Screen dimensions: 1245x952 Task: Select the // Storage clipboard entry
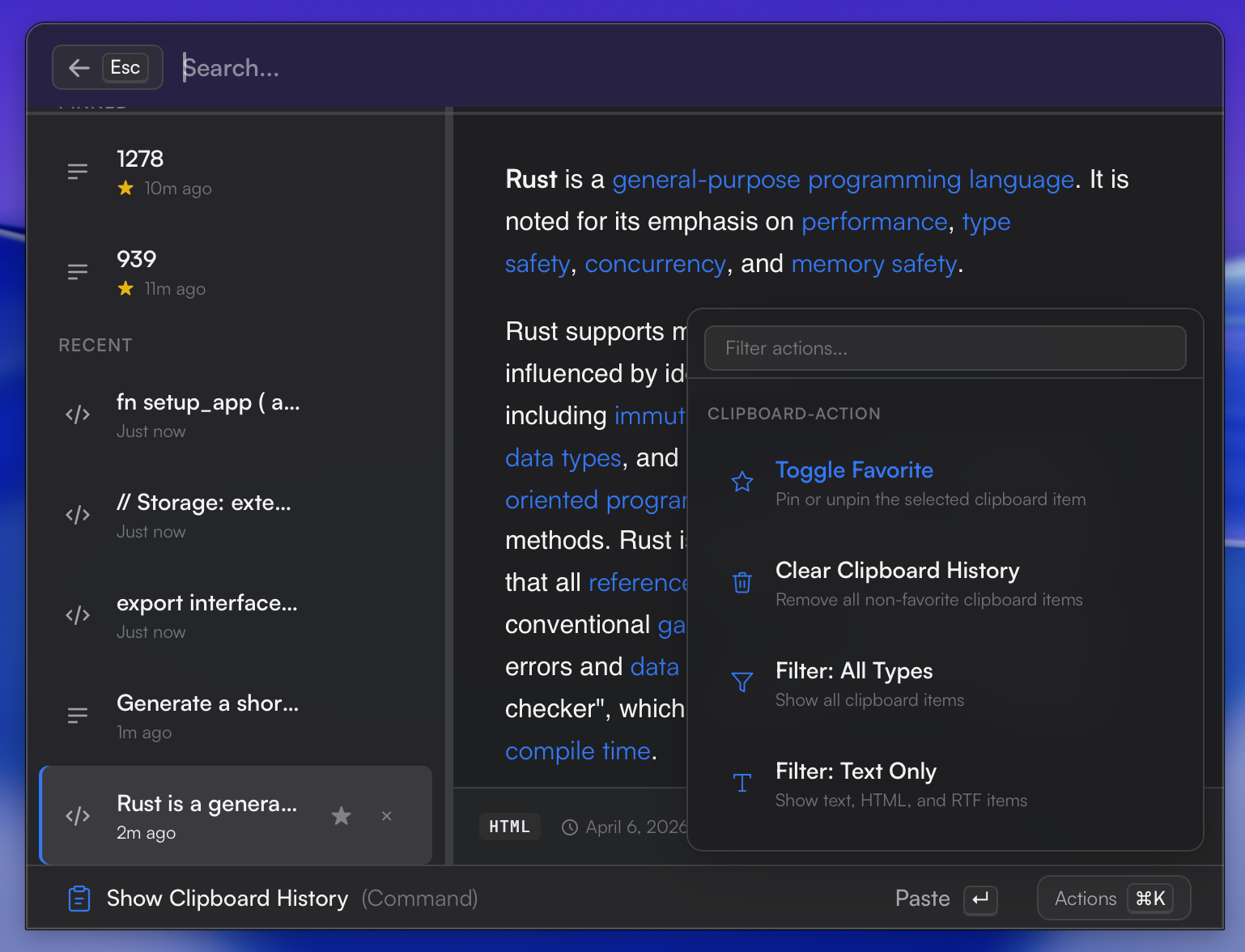[x=235, y=515]
